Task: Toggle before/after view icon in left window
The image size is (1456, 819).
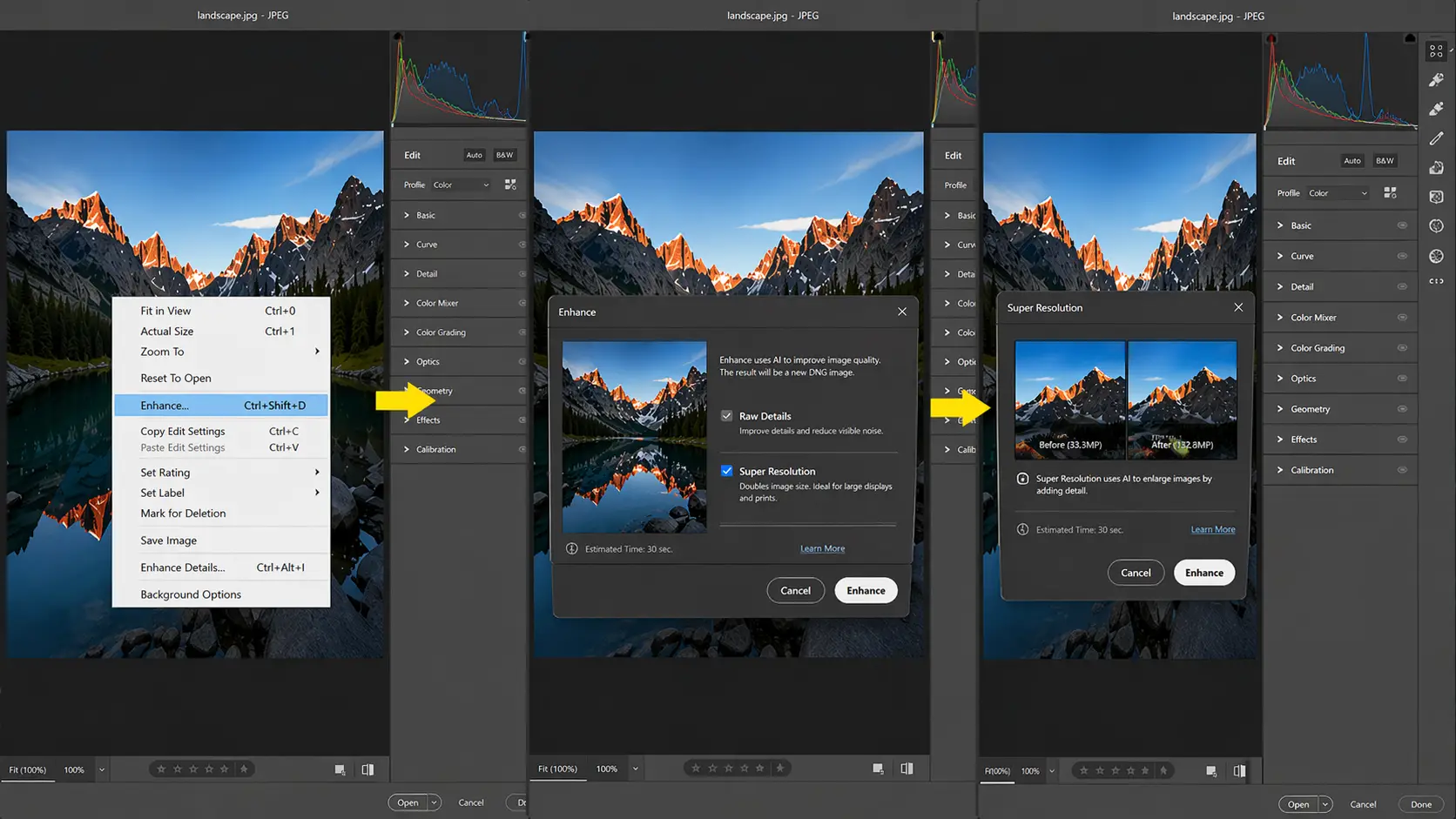Action: coord(367,769)
